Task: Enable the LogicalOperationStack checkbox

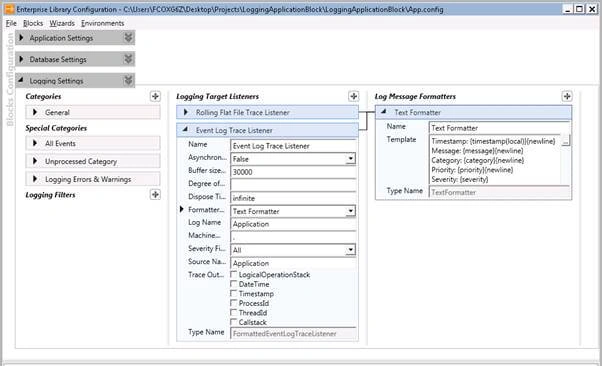Action: 233,274
